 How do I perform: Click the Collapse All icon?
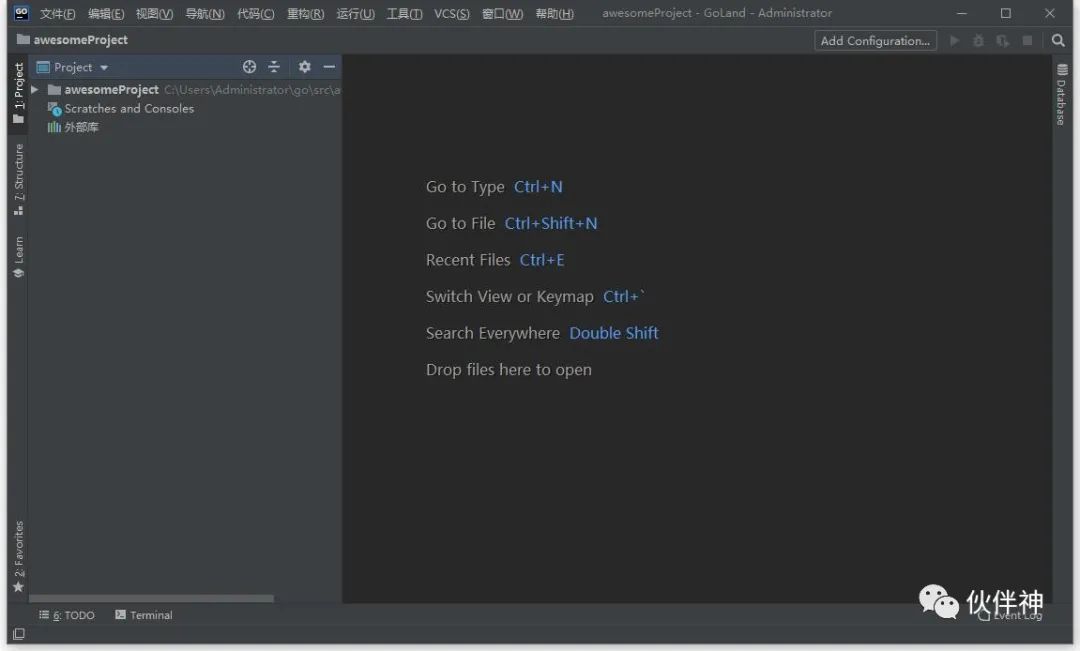pos(274,67)
